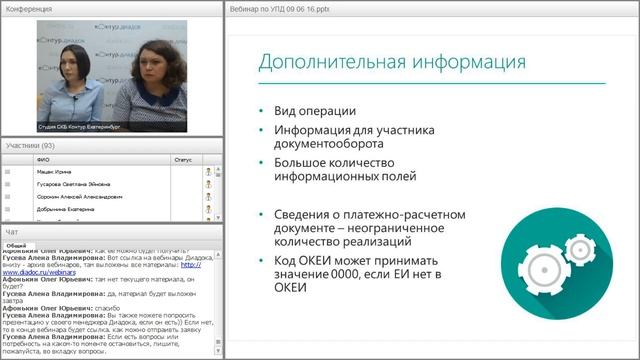Screen dimensions: 640x360
Task: Select participant Мацак Ирина
Action: pos(54,172)
